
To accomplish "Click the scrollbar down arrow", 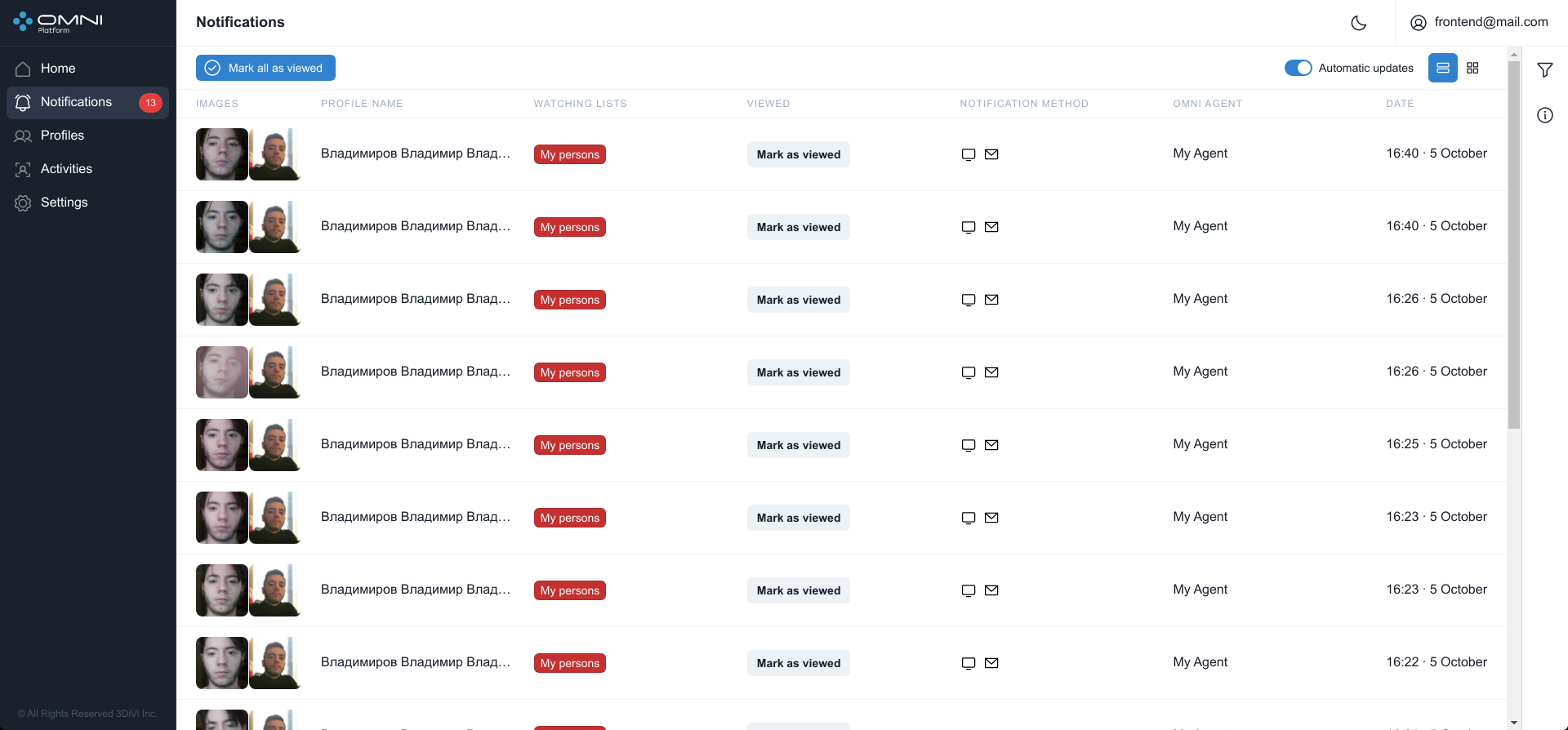I will 1514,723.
